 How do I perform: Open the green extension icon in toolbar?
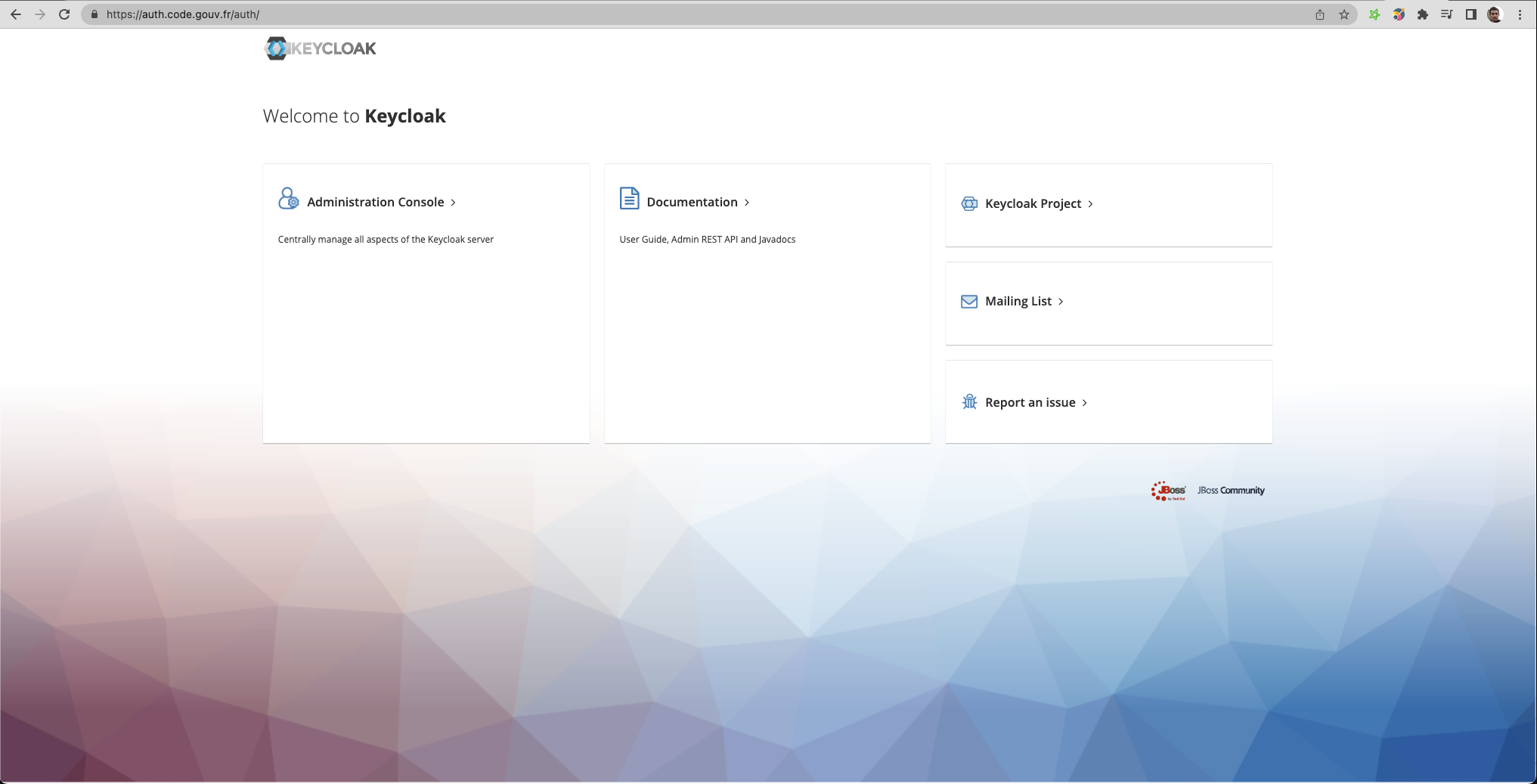(x=1374, y=14)
